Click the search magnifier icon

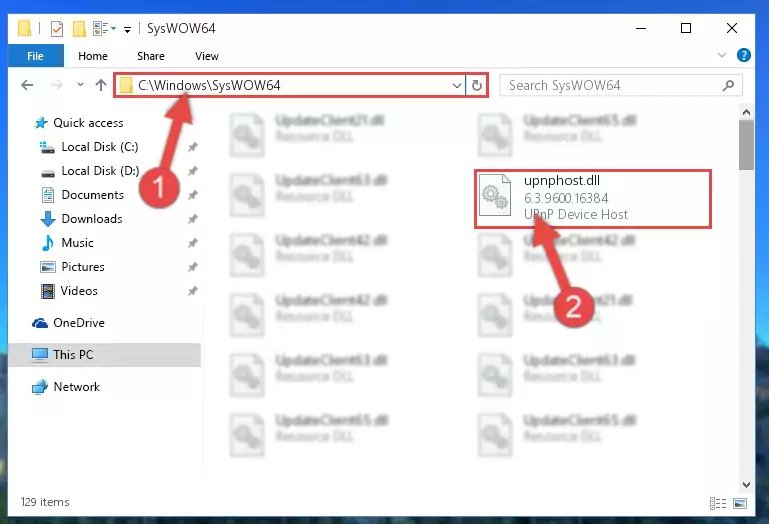728,85
